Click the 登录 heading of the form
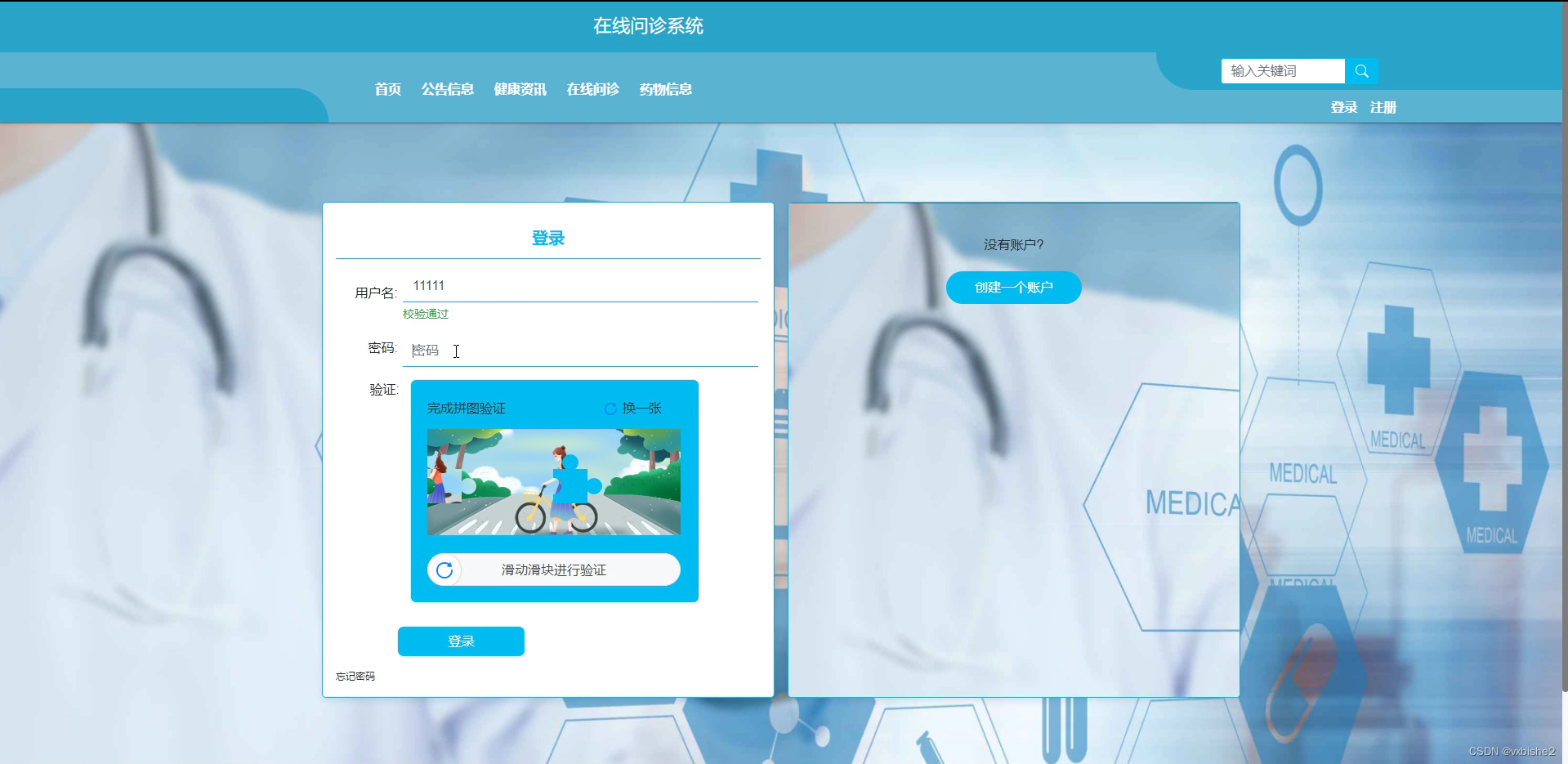The image size is (1568, 764). coord(548,239)
